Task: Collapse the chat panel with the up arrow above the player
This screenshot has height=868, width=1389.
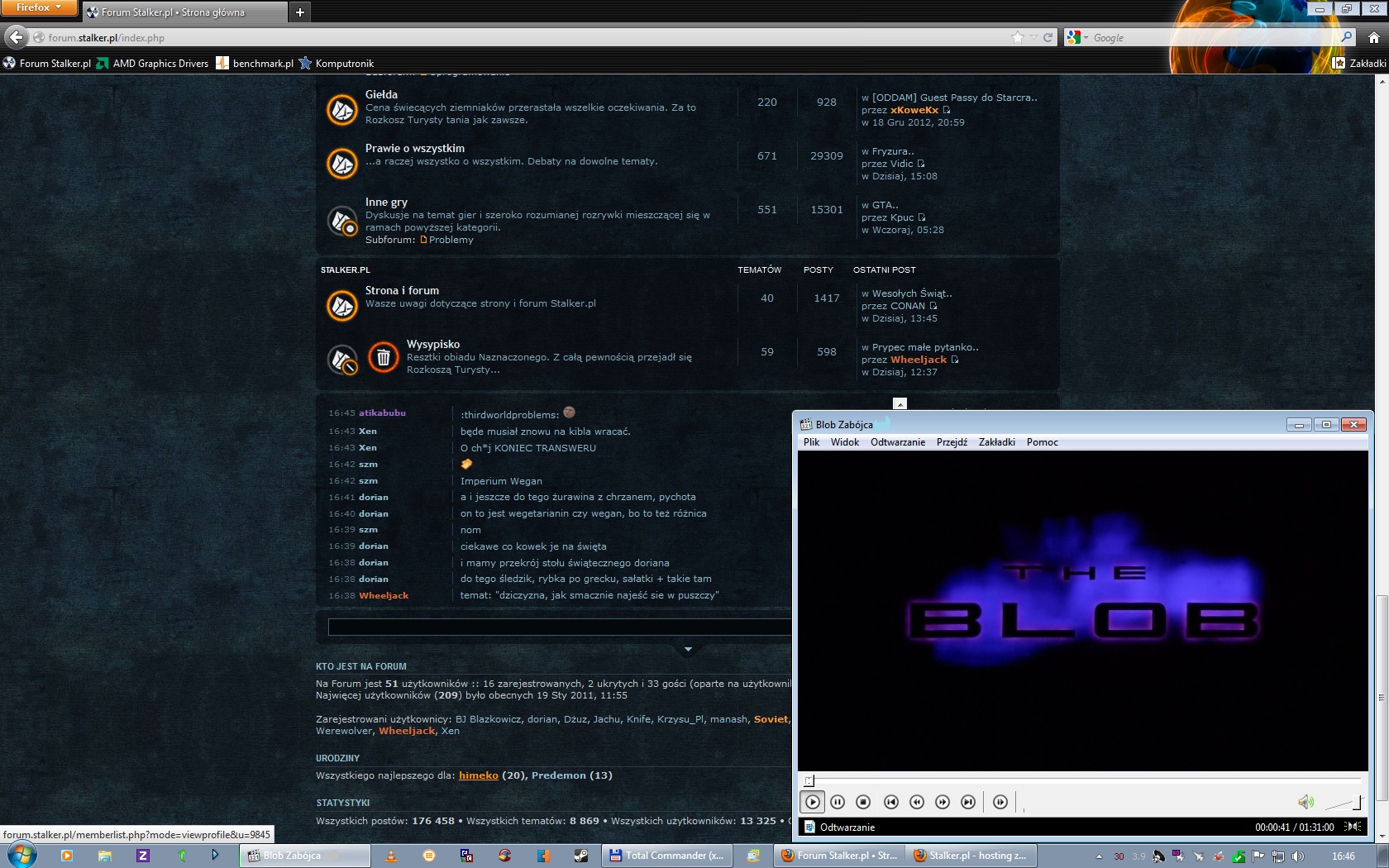Action: point(900,404)
